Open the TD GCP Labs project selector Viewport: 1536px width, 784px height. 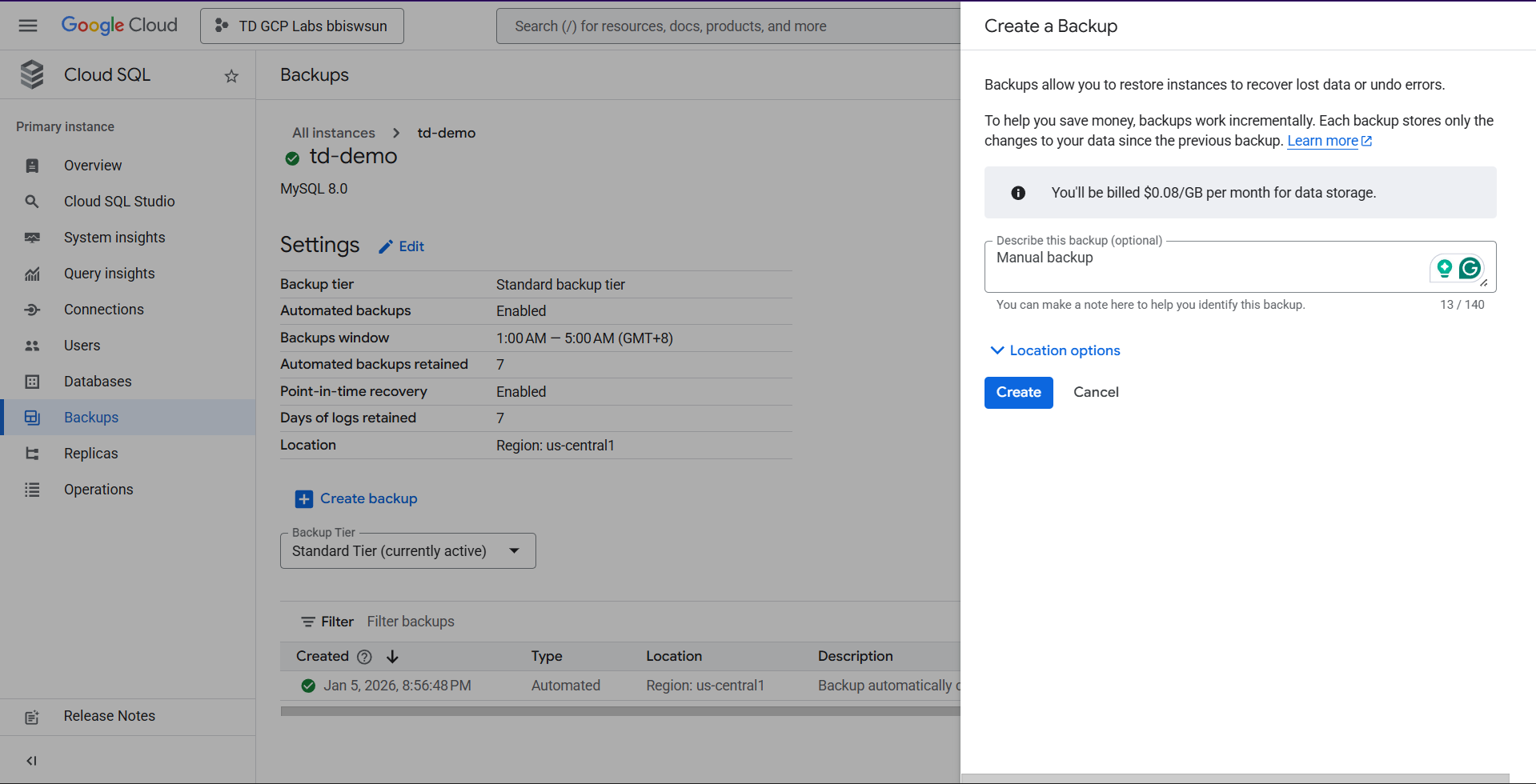[x=302, y=26]
